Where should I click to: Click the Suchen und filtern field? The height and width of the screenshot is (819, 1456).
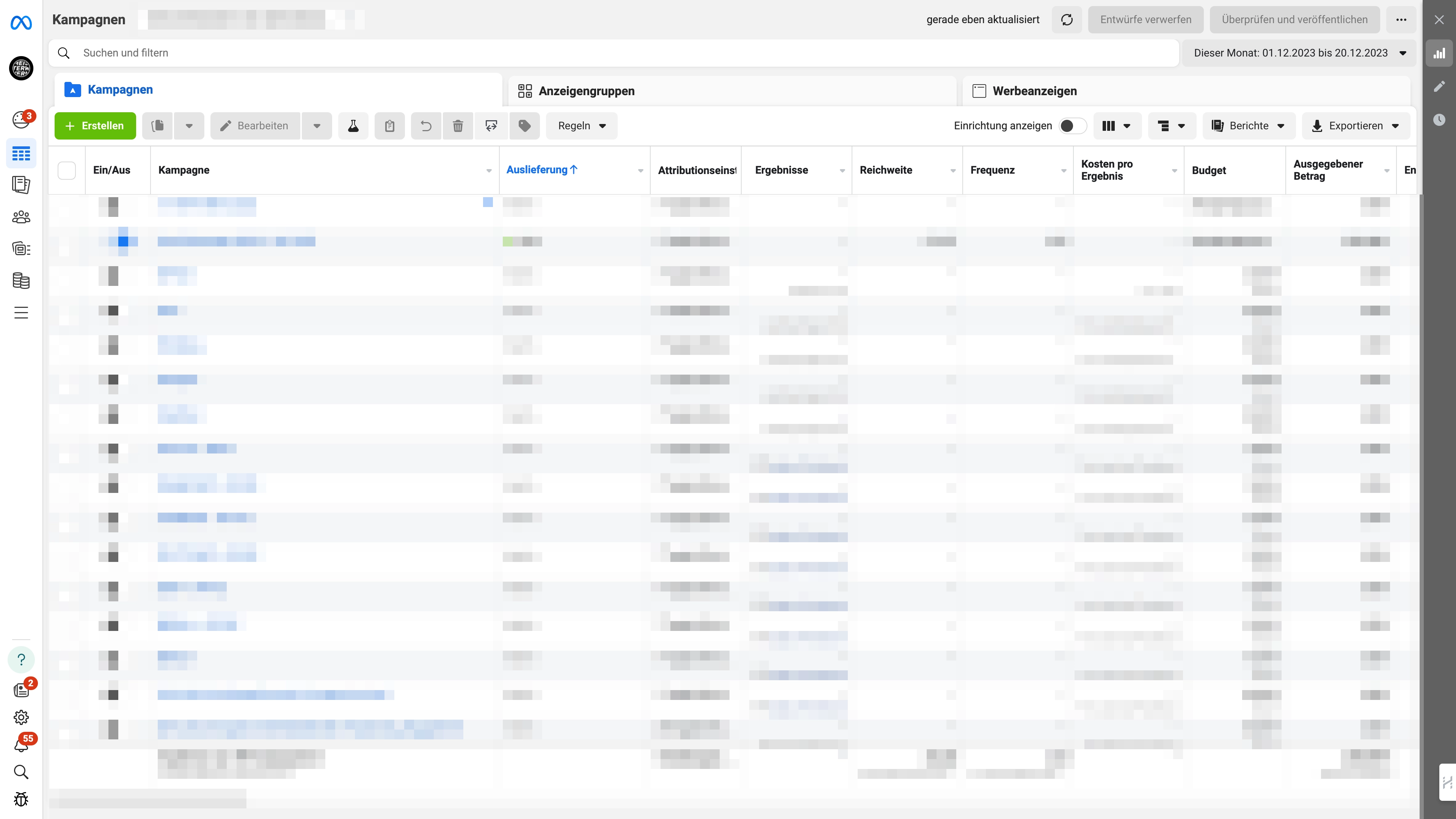point(614,53)
